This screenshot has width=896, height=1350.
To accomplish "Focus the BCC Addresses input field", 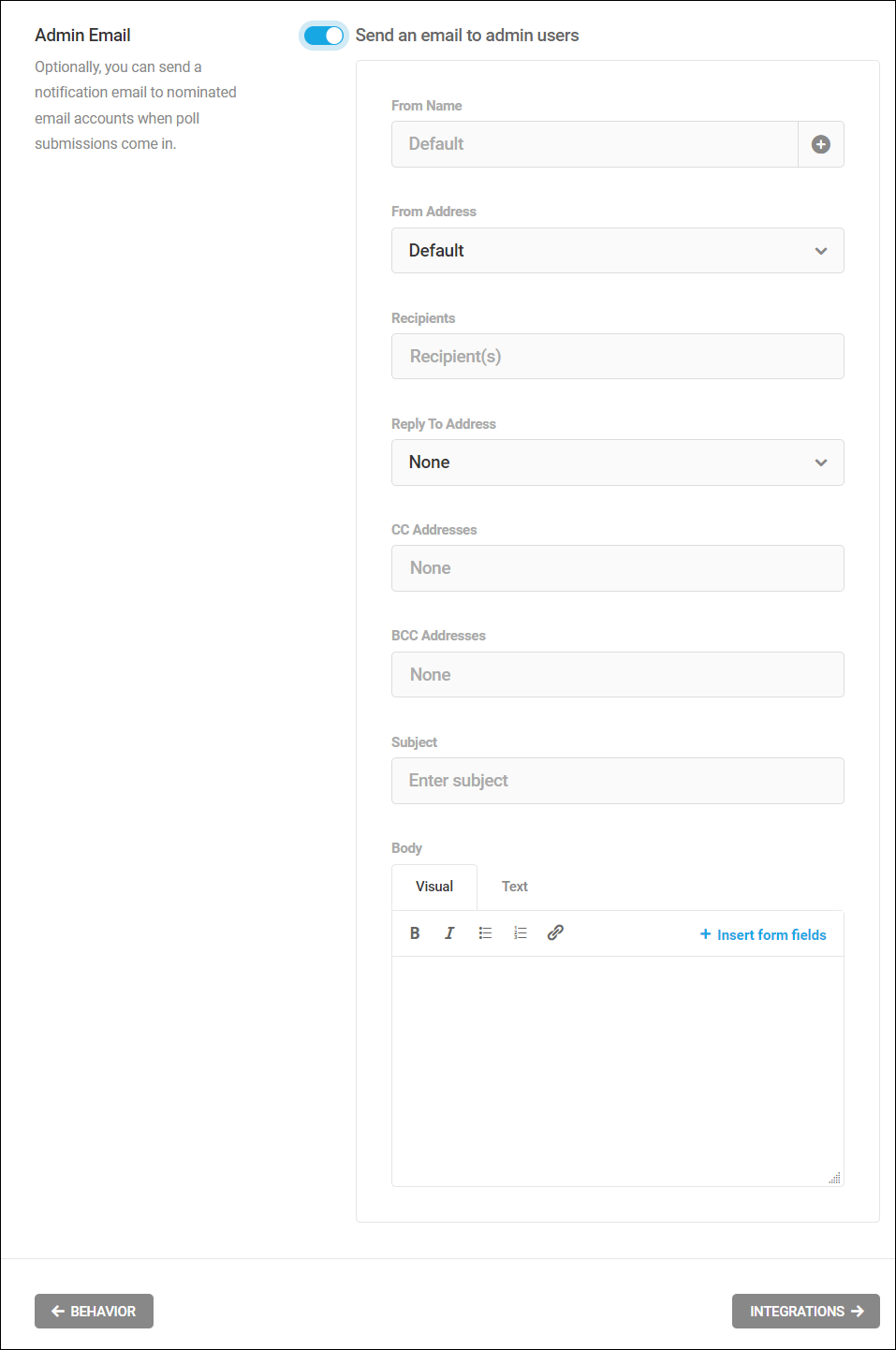I will (618, 675).
